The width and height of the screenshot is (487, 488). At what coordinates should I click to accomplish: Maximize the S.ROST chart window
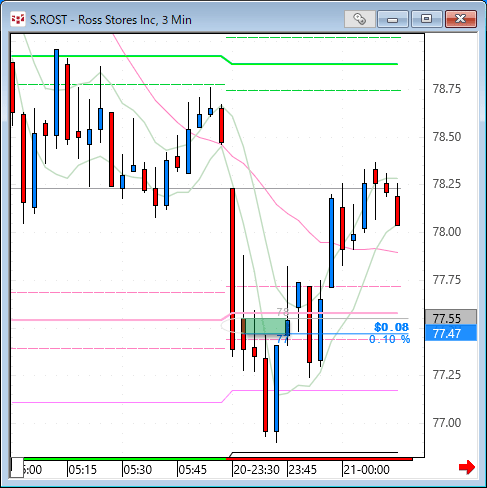click(x=426, y=19)
